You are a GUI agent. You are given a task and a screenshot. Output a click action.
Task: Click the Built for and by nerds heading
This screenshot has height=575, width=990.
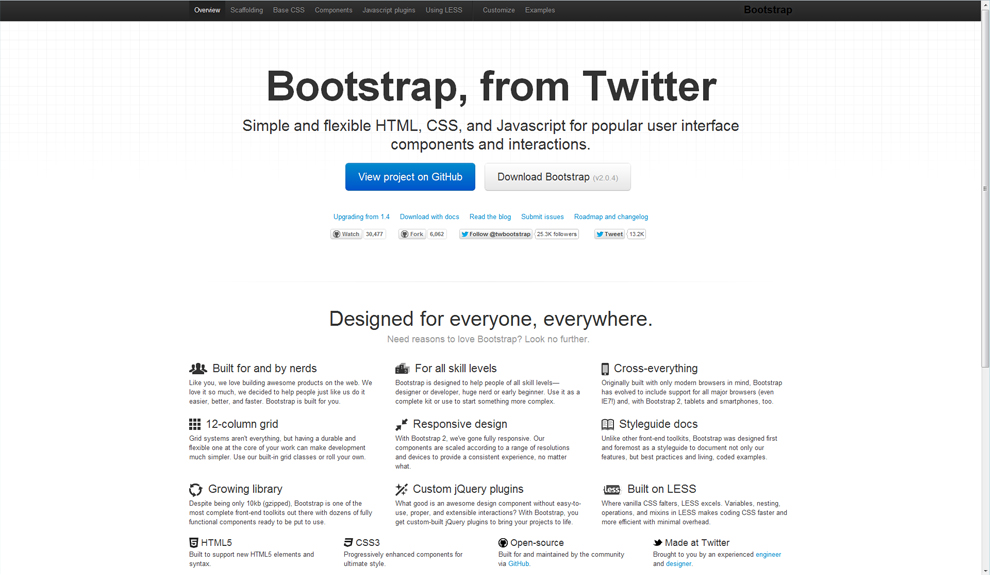(x=265, y=368)
